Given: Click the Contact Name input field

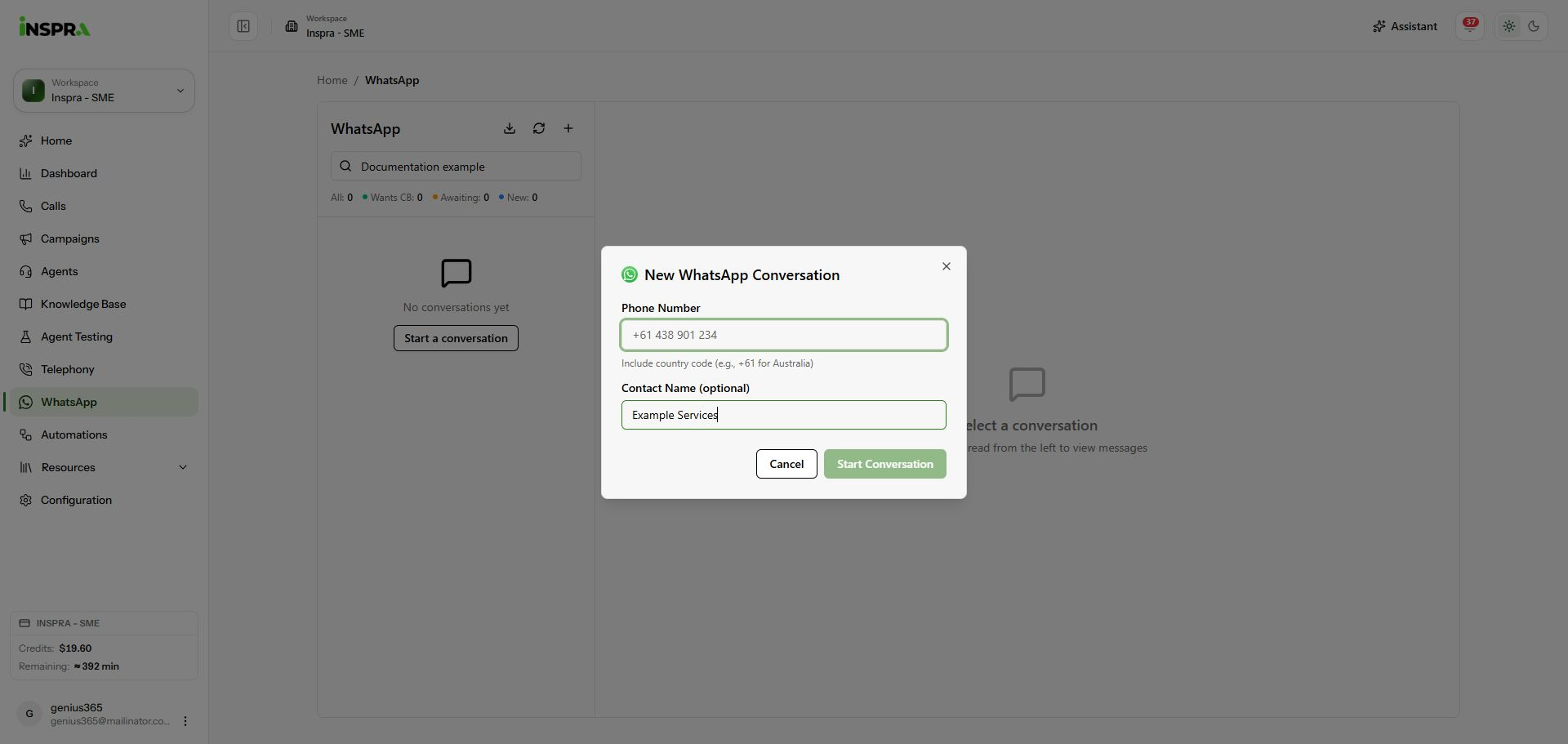Looking at the screenshot, I should (x=784, y=415).
